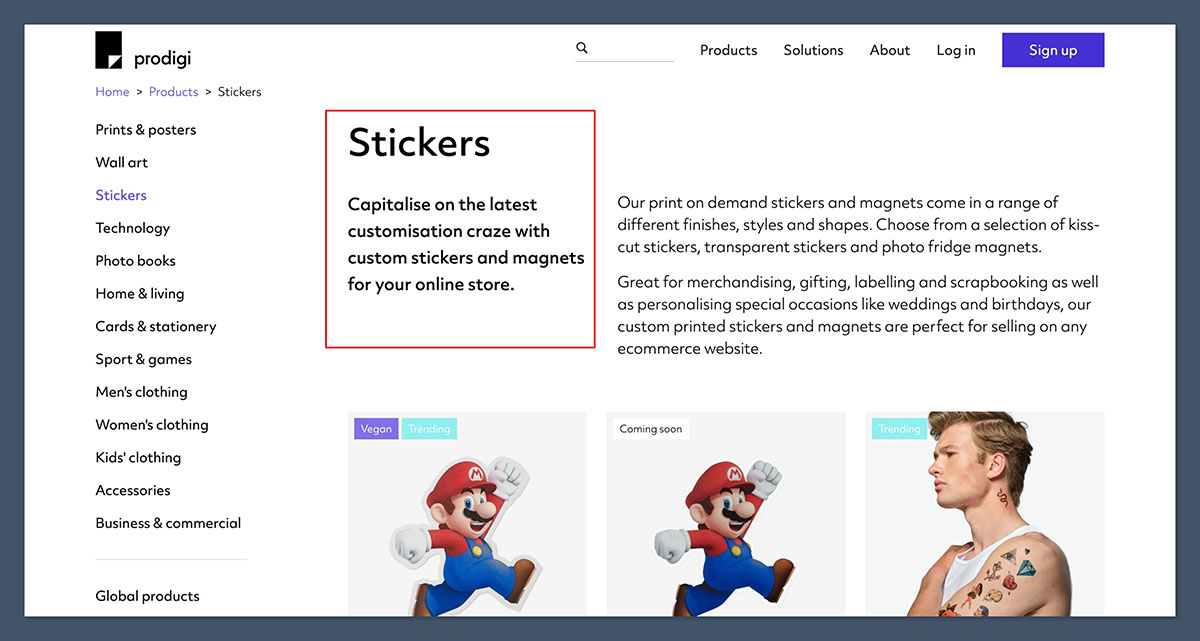Open the Coming soon Mario sticker card
Viewport: 1200px width, 641px height.
coord(726,513)
